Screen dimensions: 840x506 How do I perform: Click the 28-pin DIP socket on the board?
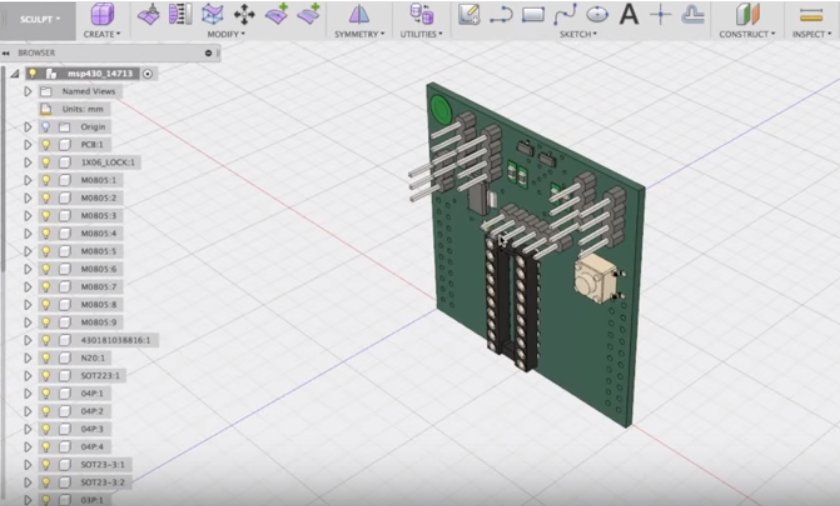pyautogui.click(x=511, y=303)
